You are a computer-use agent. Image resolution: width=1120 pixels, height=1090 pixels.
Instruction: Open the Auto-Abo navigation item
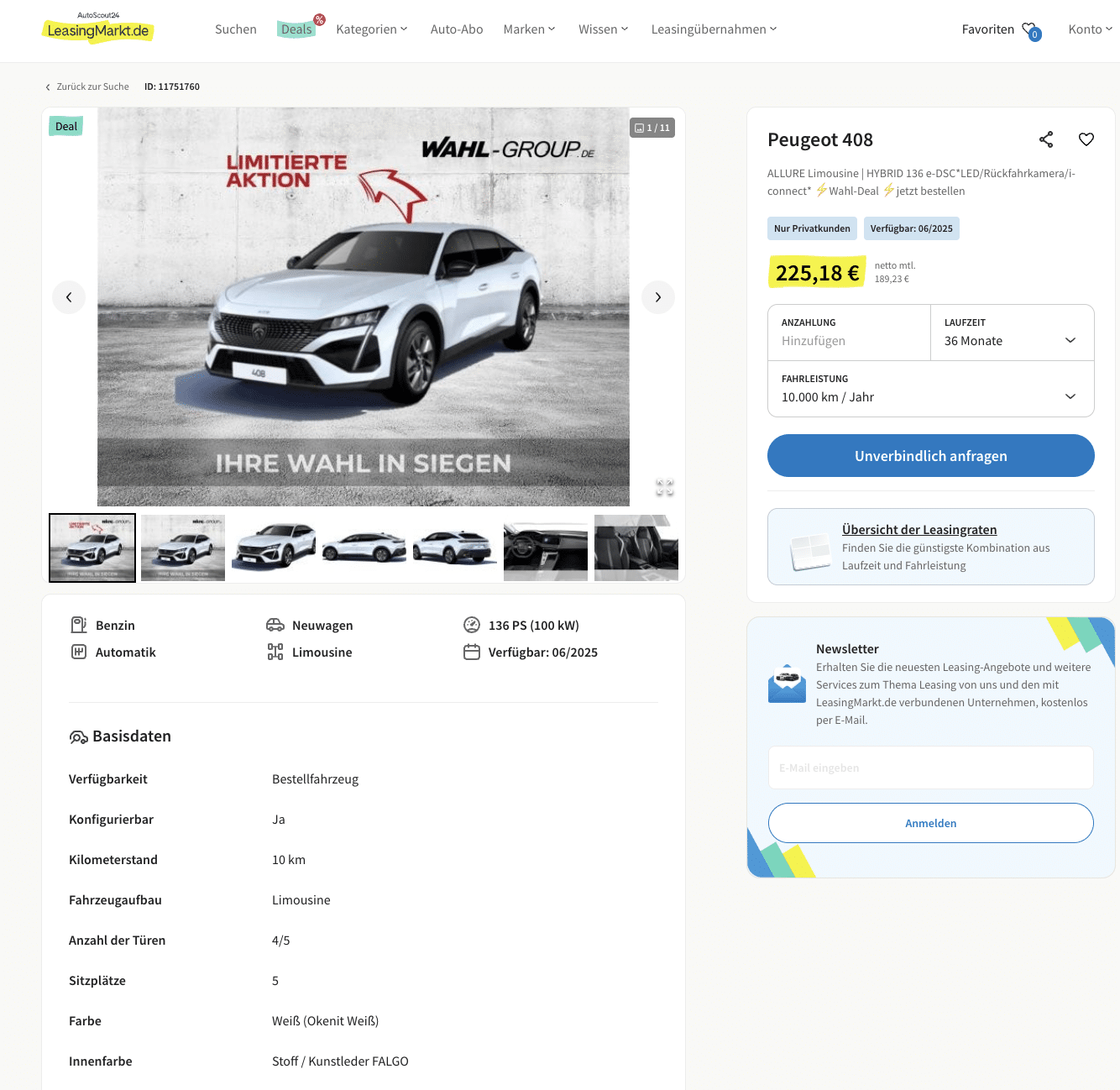tap(457, 29)
